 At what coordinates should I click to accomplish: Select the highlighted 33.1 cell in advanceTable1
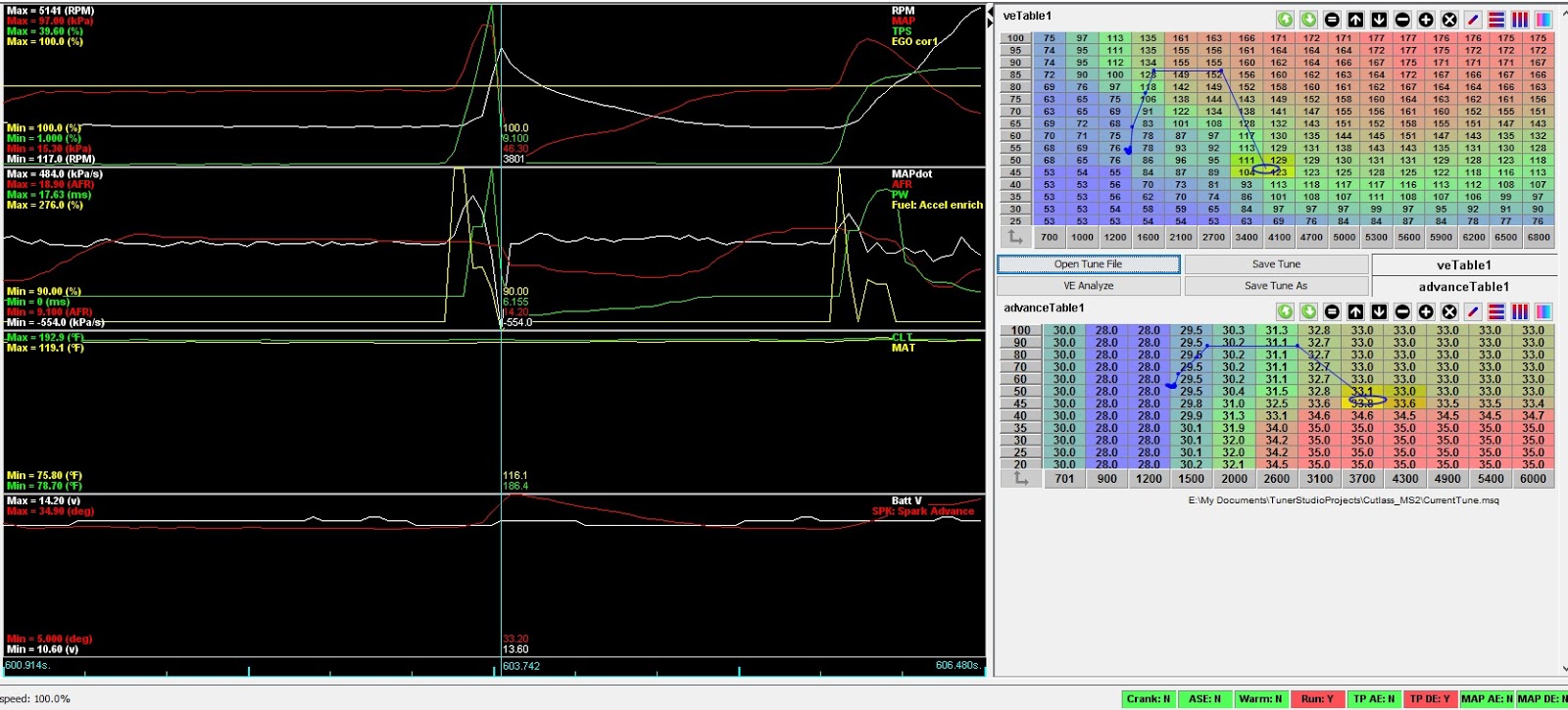(1362, 392)
